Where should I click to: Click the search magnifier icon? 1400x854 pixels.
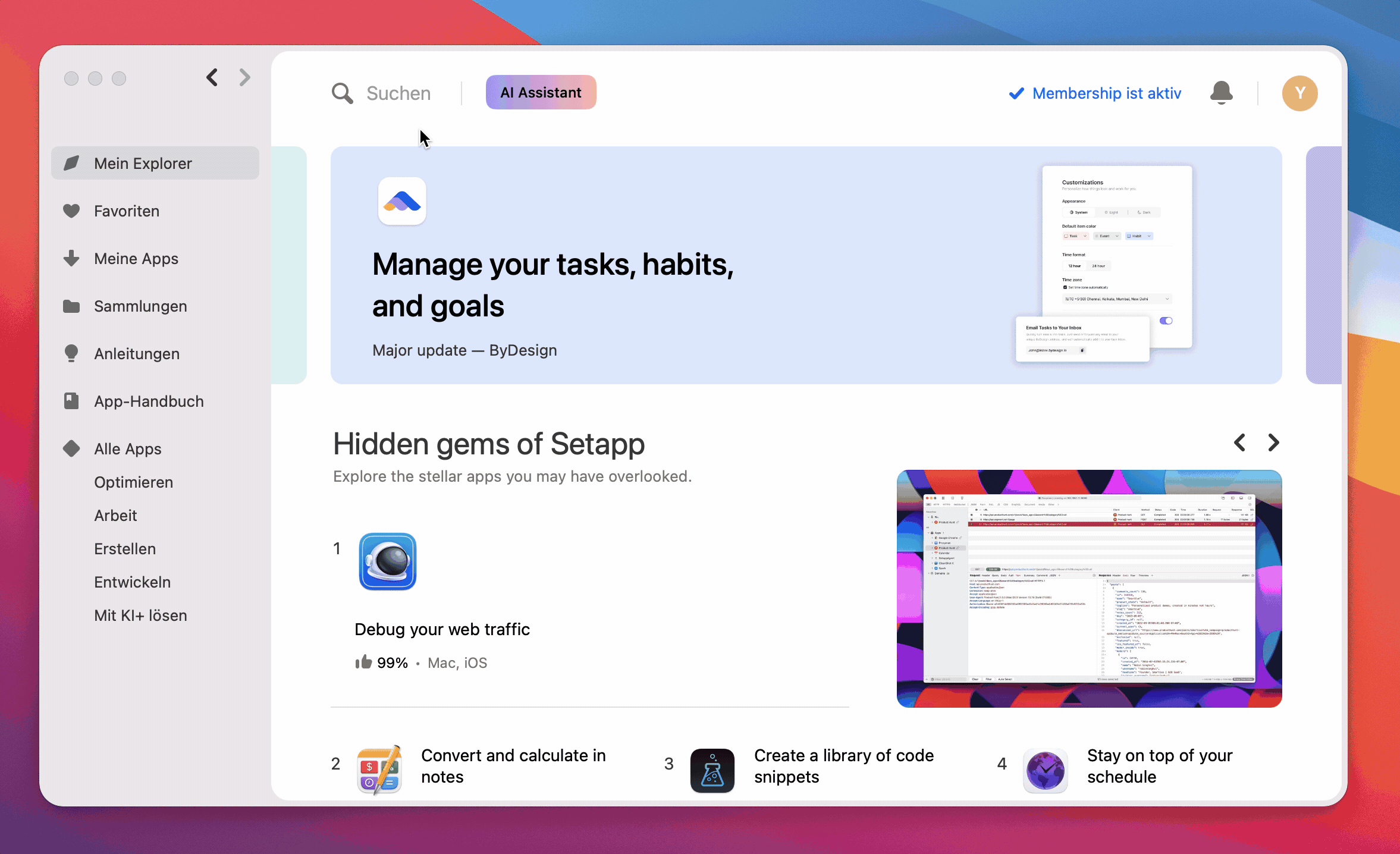tap(342, 93)
